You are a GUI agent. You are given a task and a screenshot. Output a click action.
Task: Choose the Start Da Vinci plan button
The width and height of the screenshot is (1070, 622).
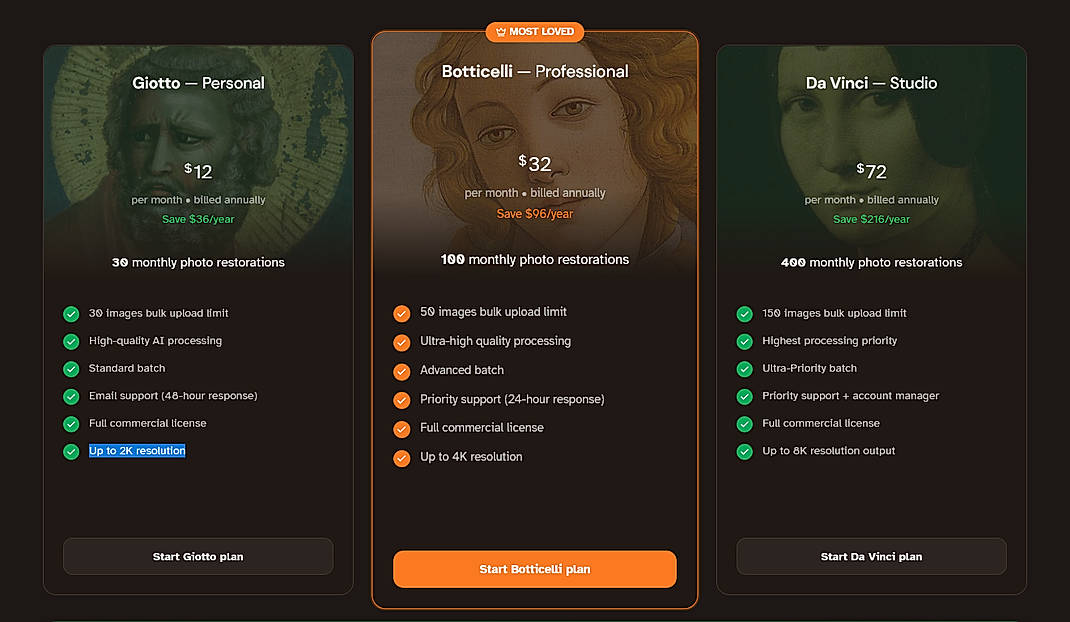[x=871, y=556]
